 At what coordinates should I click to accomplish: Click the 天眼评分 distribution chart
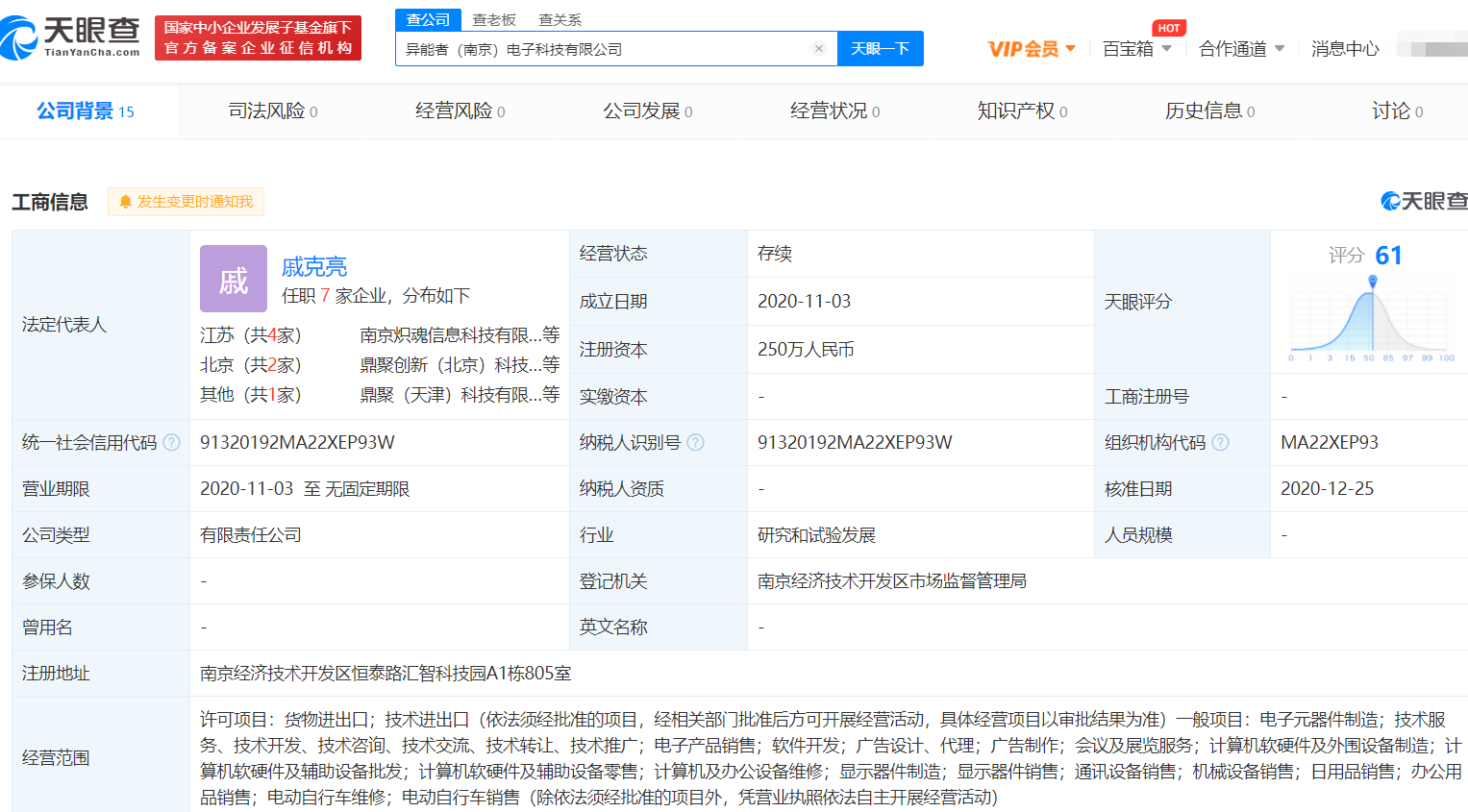click(x=1372, y=319)
